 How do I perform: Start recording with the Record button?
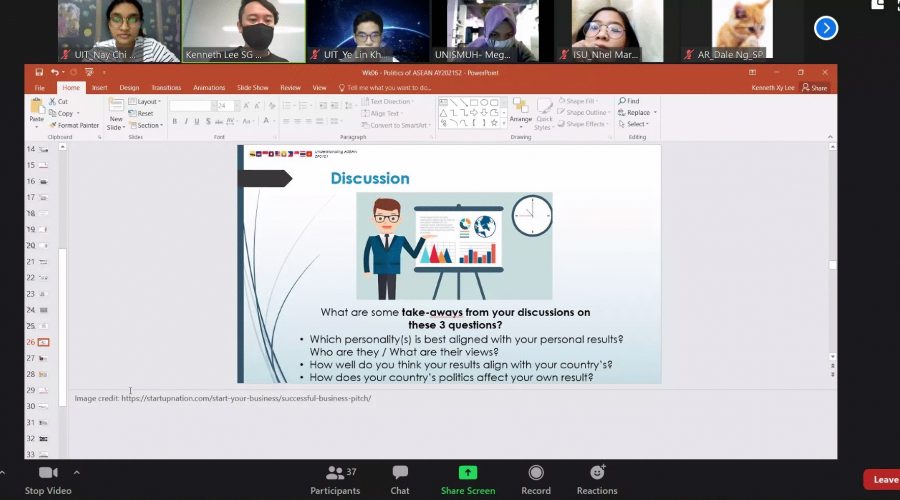[536, 473]
